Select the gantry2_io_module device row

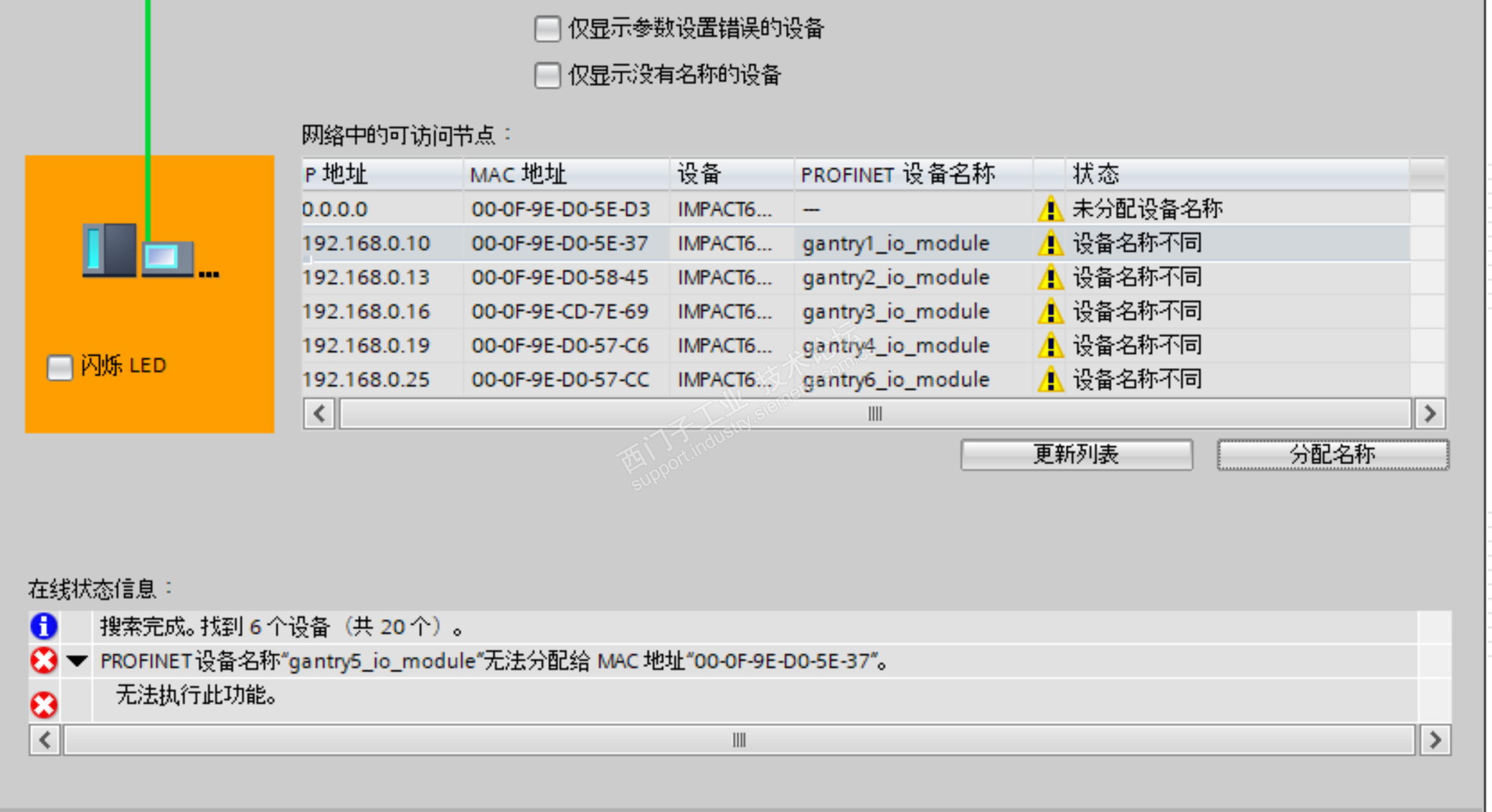click(x=895, y=278)
